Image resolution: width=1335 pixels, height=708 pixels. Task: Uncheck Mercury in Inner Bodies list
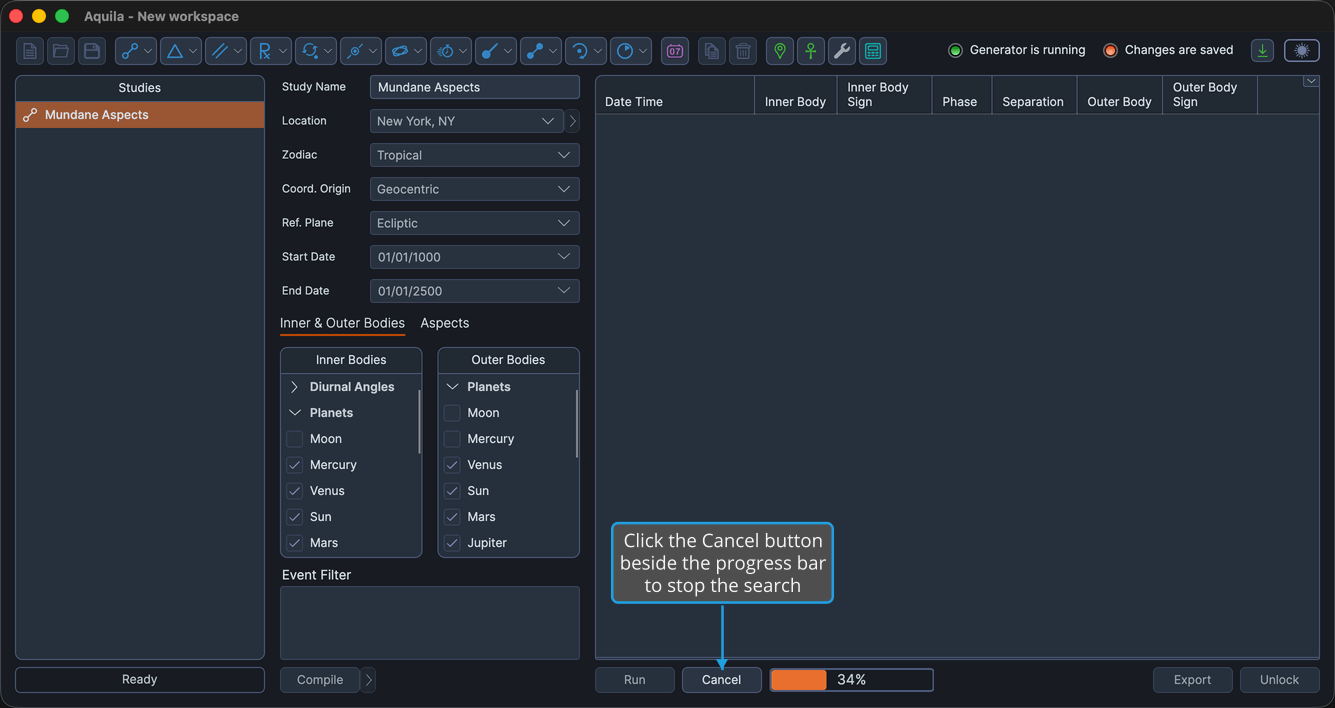click(x=294, y=465)
